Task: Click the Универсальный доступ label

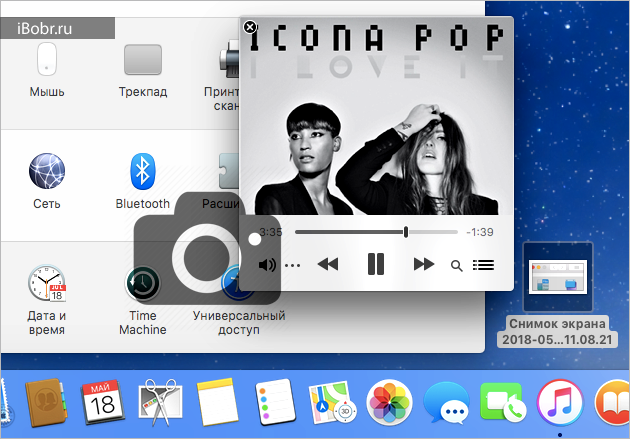Action: [239, 323]
